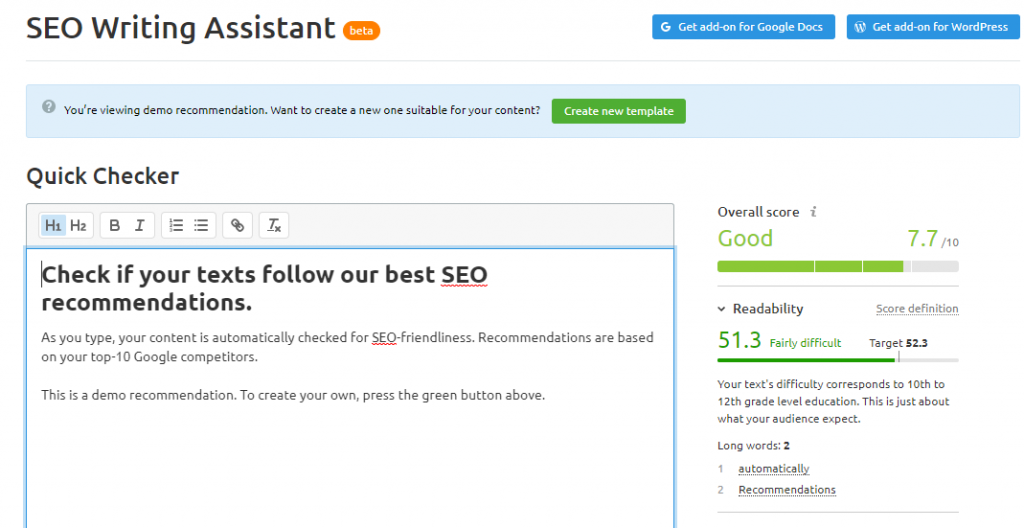Click the 'Quick Checker' heading
Screen dimensions: 1024x528
pyautogui.click(x=103, y=176)
